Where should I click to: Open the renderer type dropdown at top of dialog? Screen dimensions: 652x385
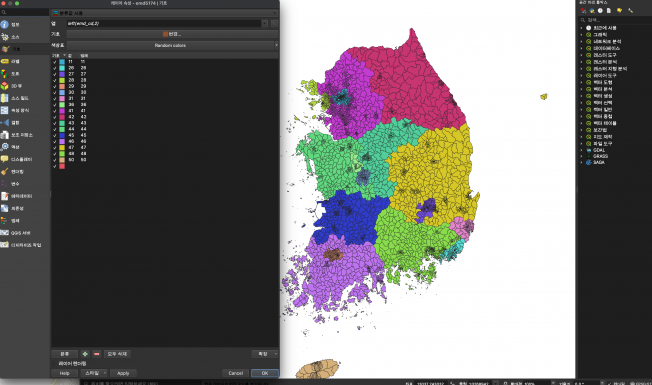click(x=165, y=13)
